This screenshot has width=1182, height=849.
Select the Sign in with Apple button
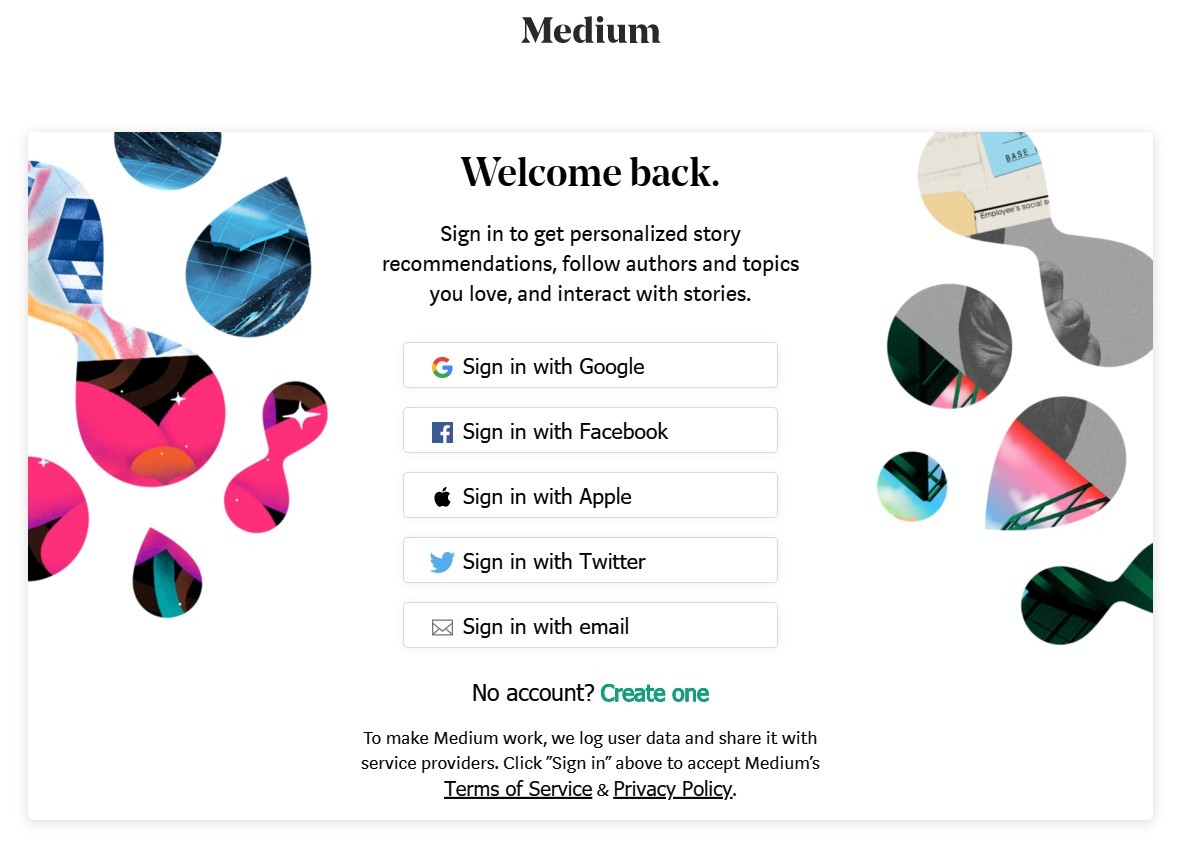point(590,495)
